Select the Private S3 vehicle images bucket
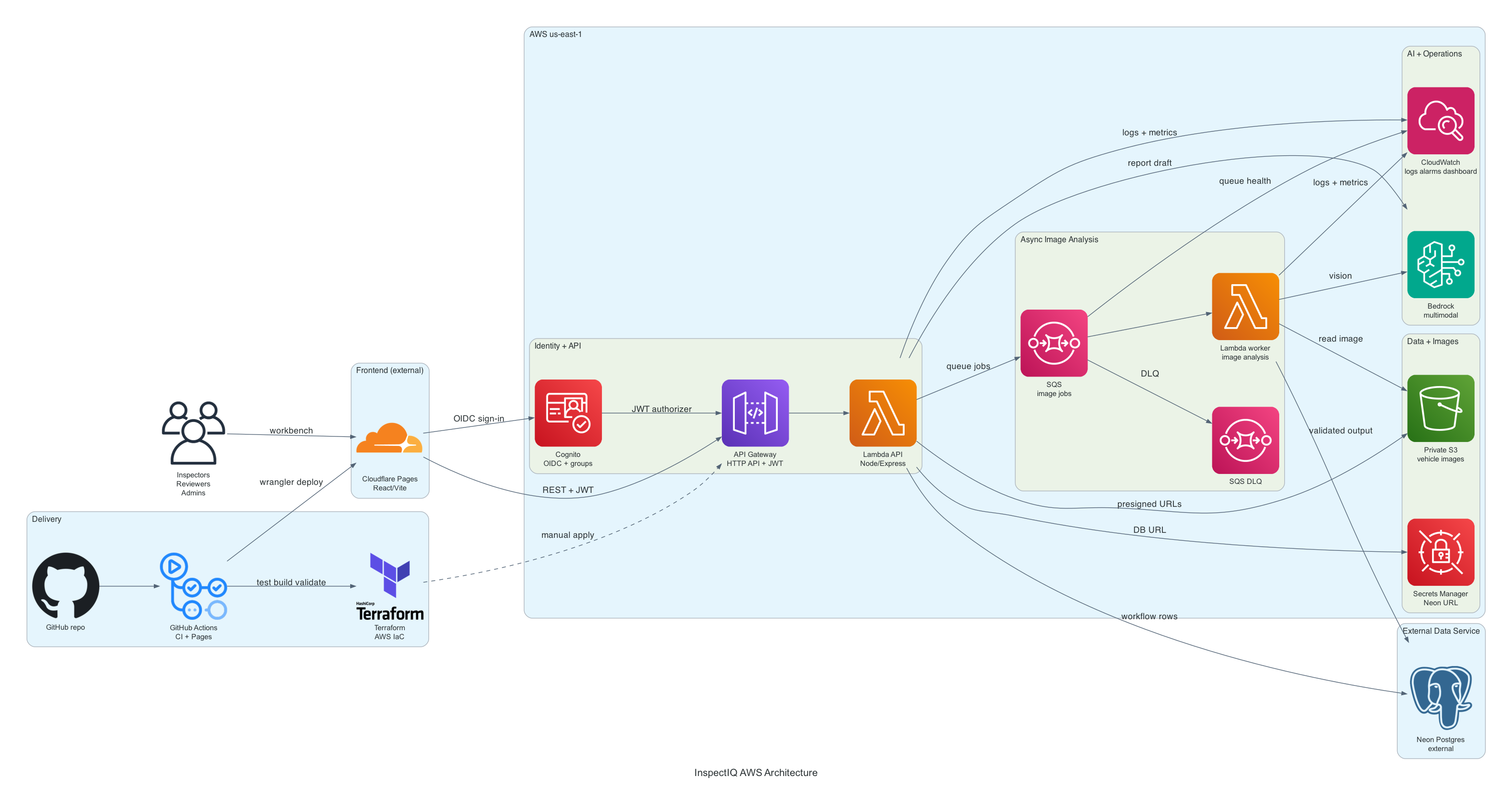The image size is (1512, 803). (1441, 408)
